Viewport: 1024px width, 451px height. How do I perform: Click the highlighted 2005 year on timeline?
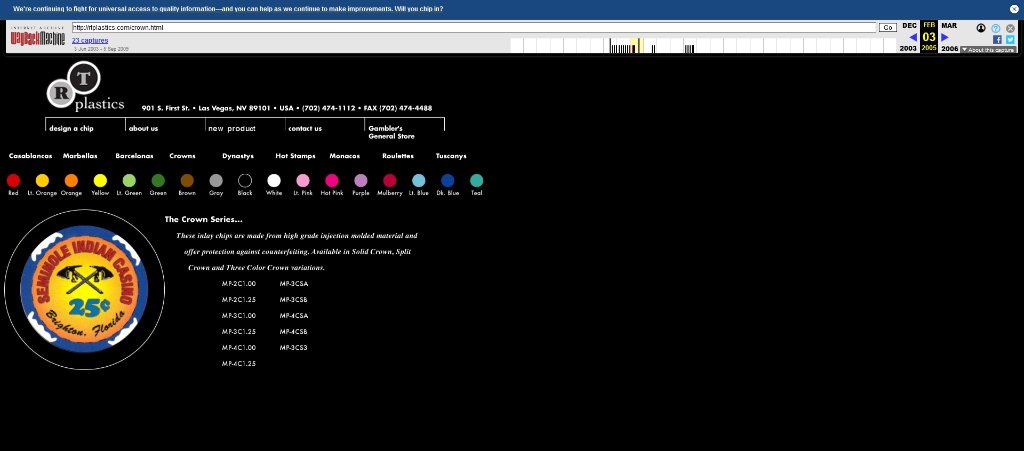929,48
